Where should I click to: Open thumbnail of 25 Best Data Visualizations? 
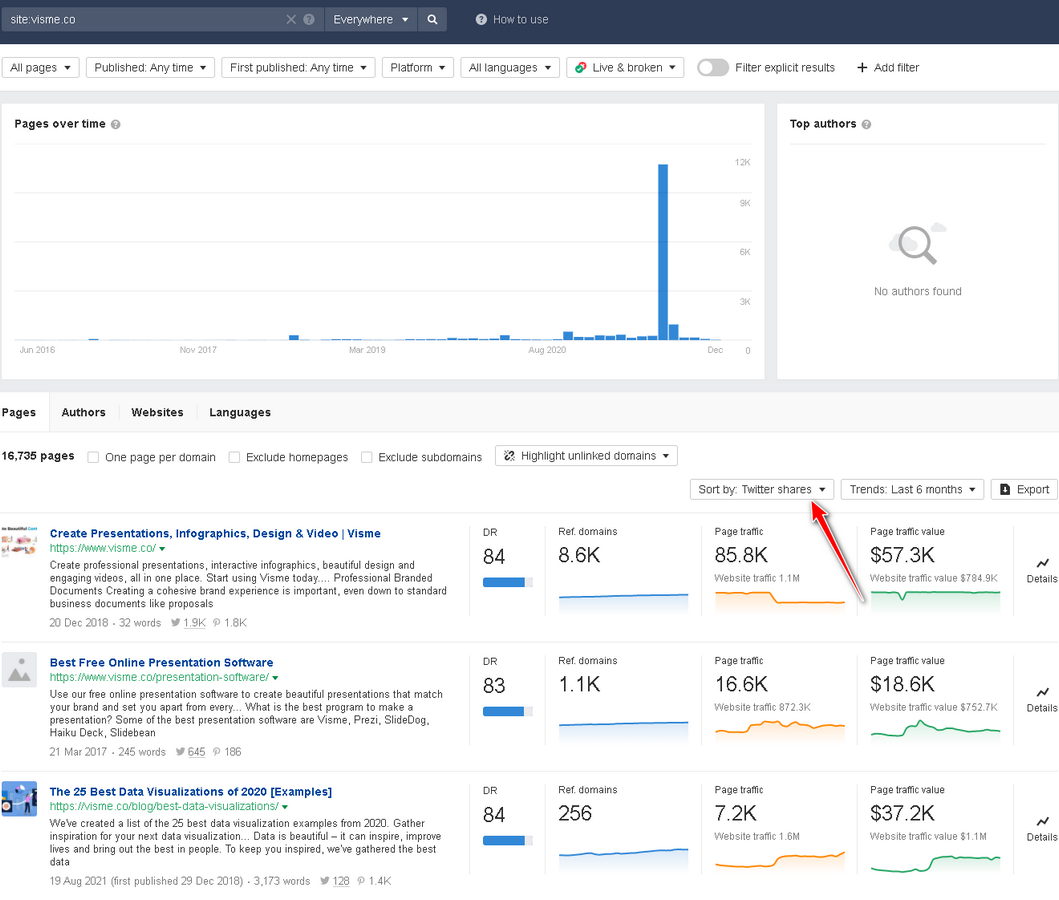19,799
